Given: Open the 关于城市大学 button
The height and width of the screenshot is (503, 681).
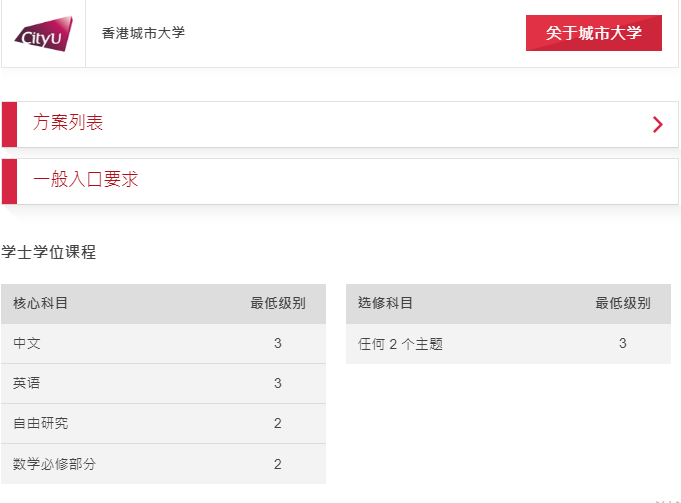Looking at the screenshot, I should [594, 33].
